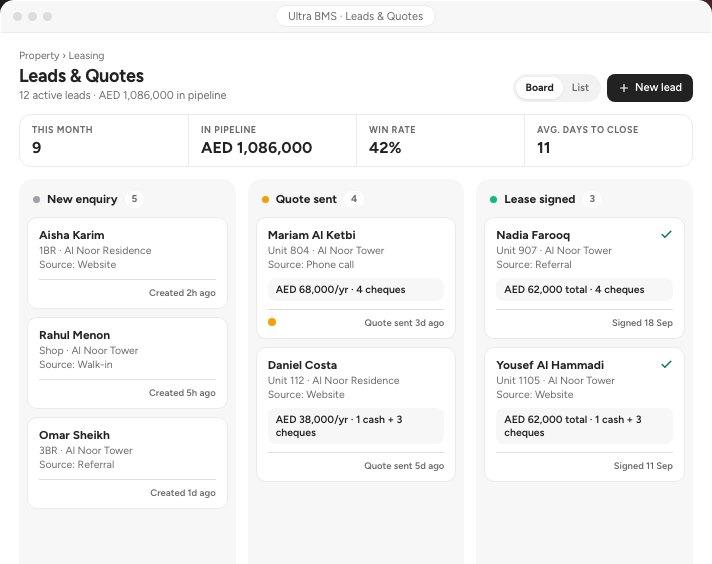
Task: Click 1BR · Al Noor Residence text
Action: 95,250
